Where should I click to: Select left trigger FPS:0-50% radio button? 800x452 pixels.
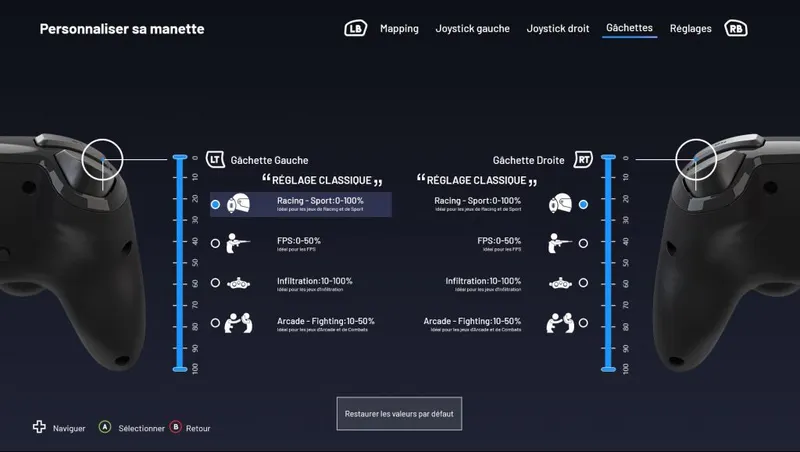tap(215, 243)
